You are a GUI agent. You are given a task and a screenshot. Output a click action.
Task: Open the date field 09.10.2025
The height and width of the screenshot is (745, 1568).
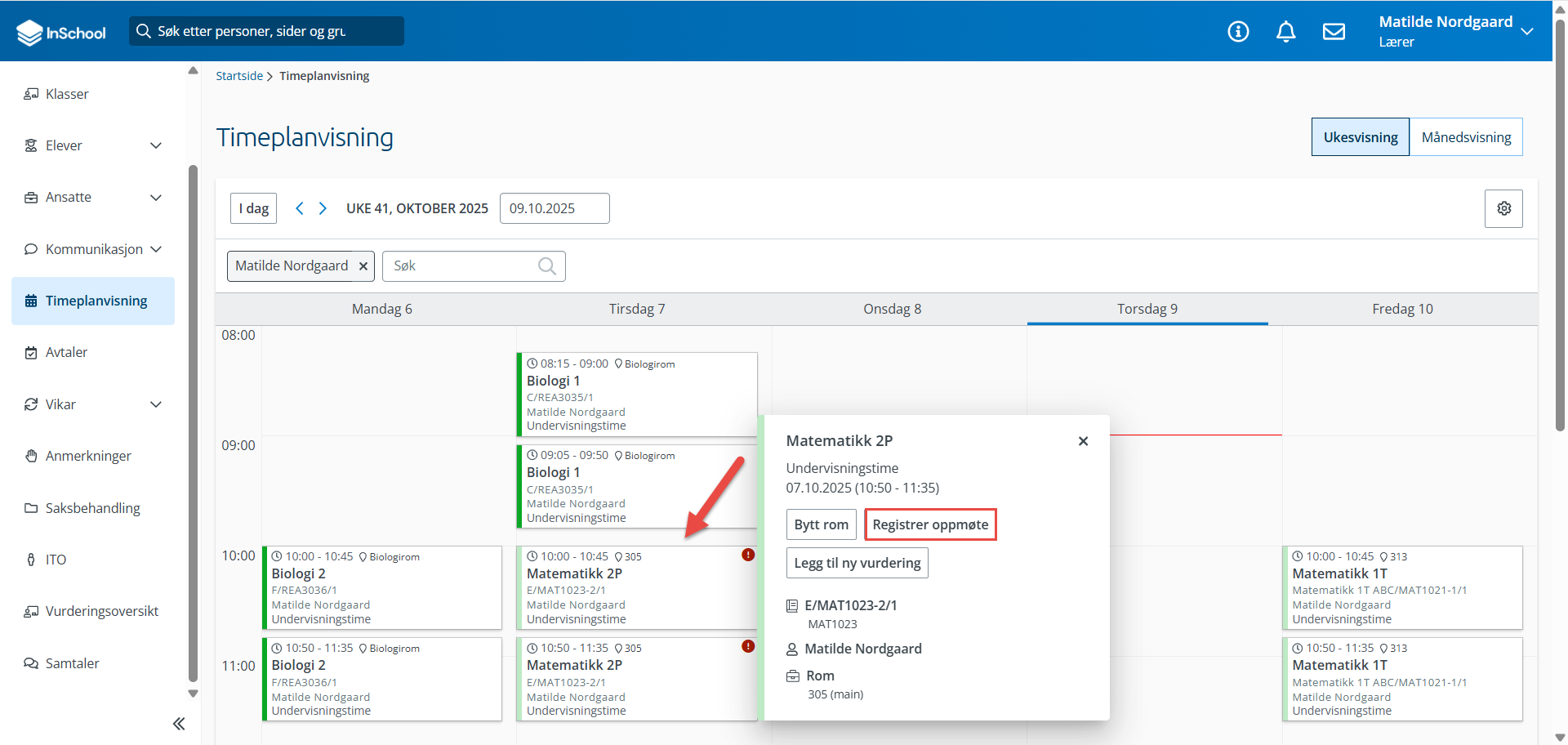(555, 208)
